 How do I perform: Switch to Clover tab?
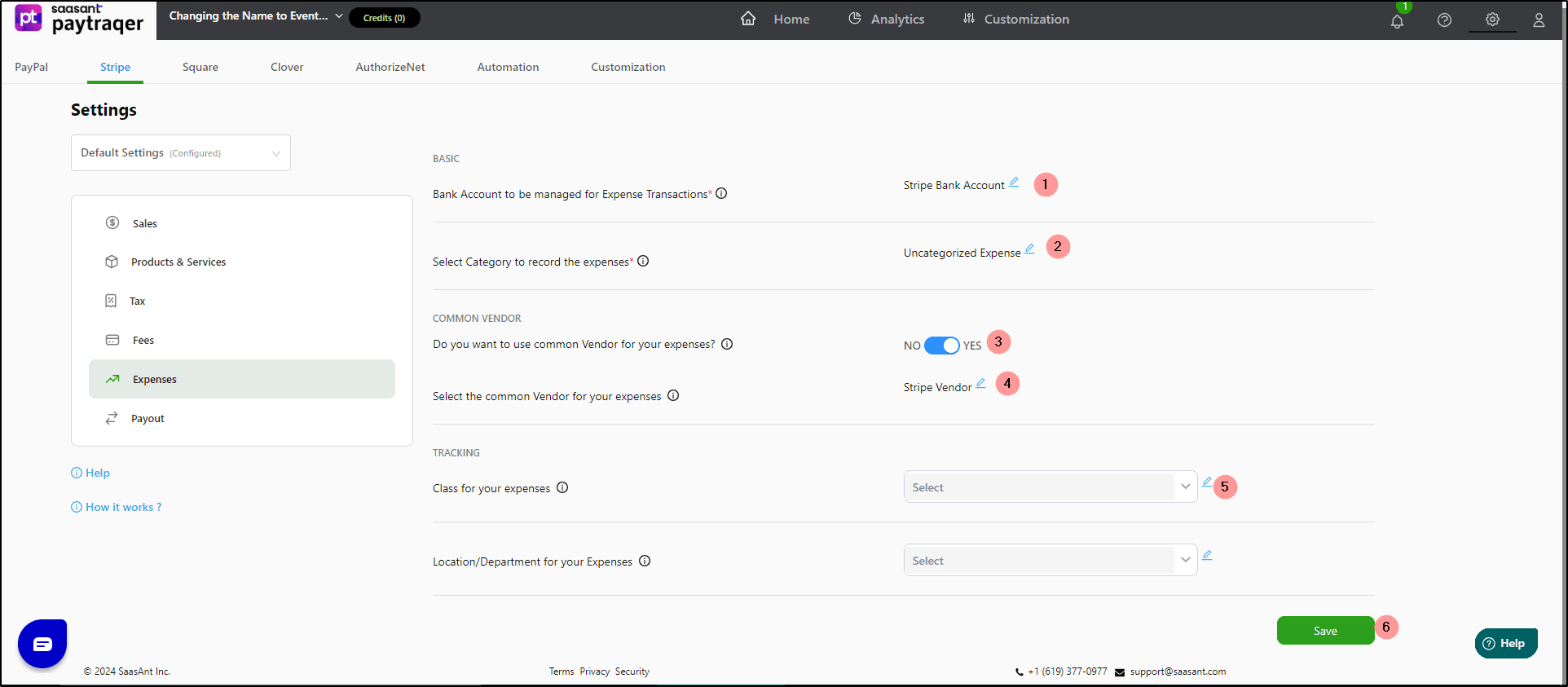click(x=287, y=67)
